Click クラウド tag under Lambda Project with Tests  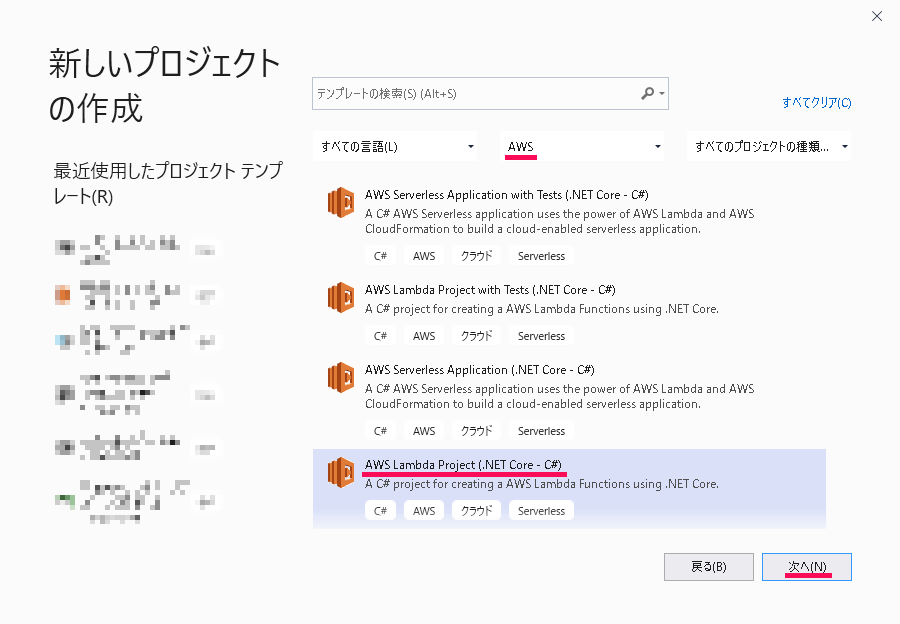476,336
